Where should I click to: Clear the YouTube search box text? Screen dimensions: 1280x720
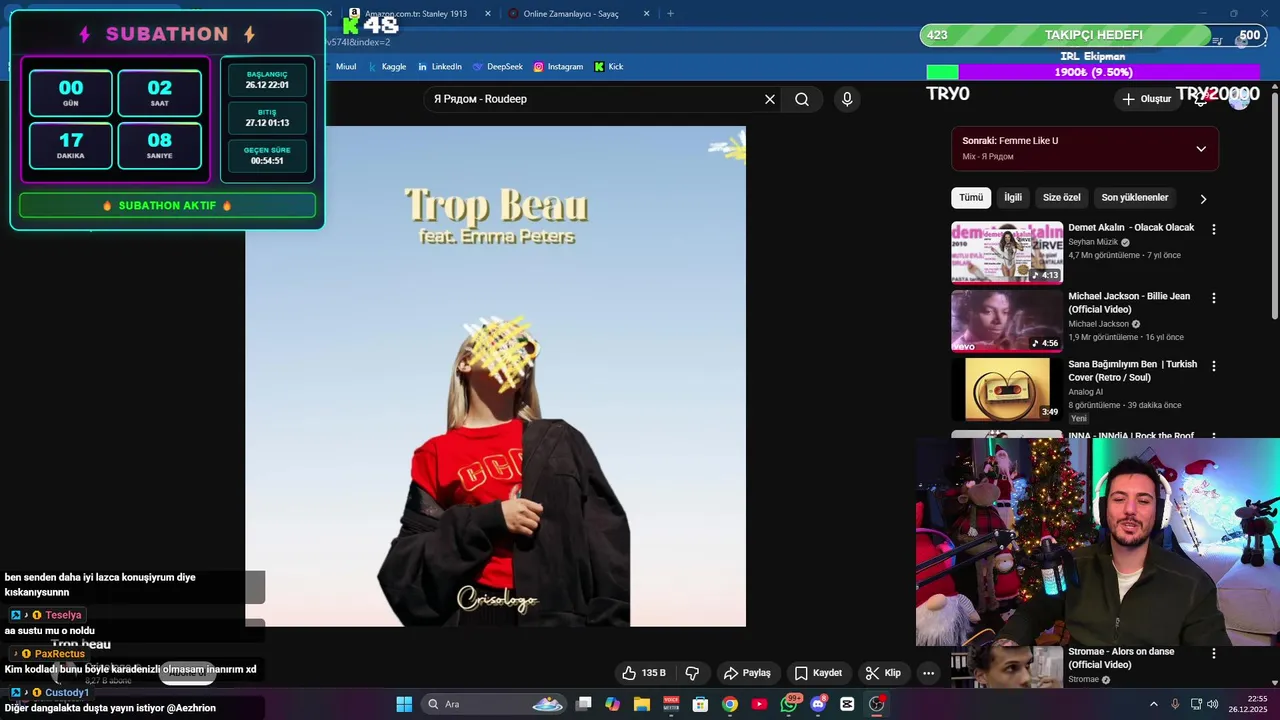click(770, 99)
